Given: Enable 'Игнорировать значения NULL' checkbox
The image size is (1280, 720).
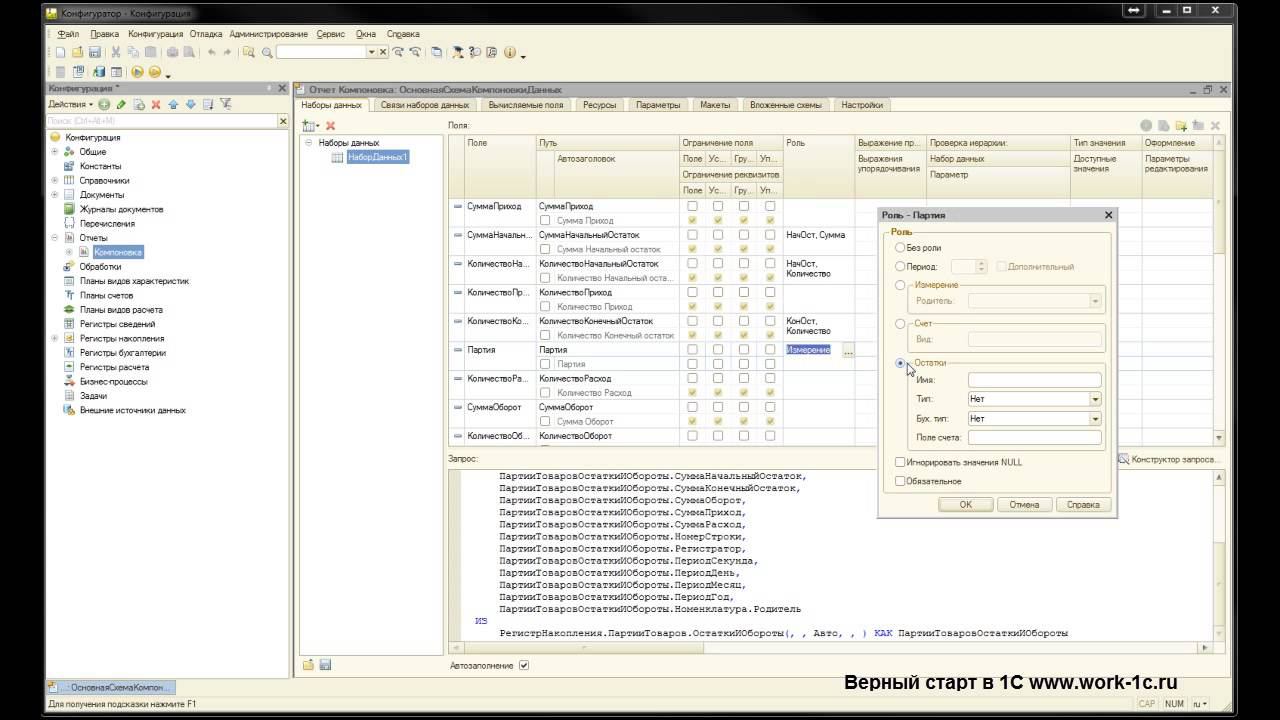Looking at the screenshot, I should (x=900, y=462).
